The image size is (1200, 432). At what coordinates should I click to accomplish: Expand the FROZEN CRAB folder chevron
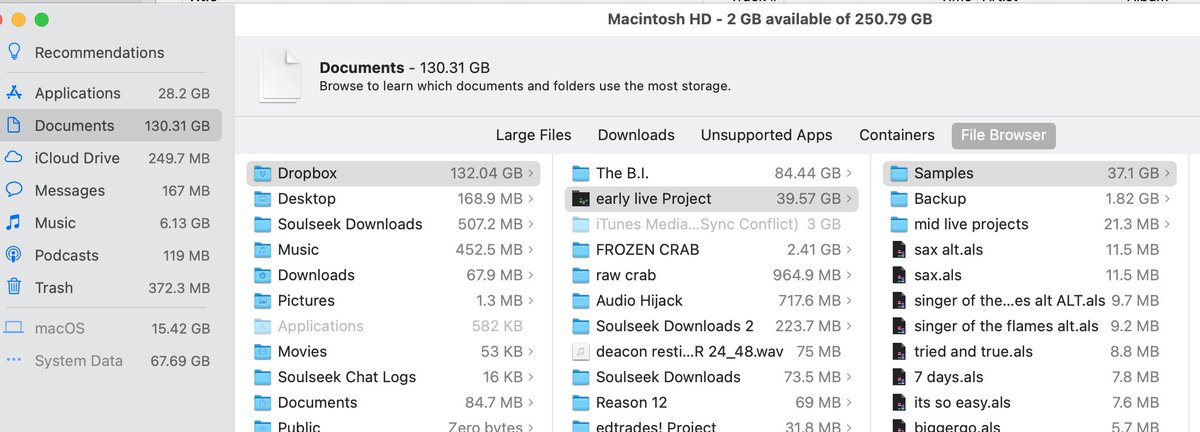[849, 249]
